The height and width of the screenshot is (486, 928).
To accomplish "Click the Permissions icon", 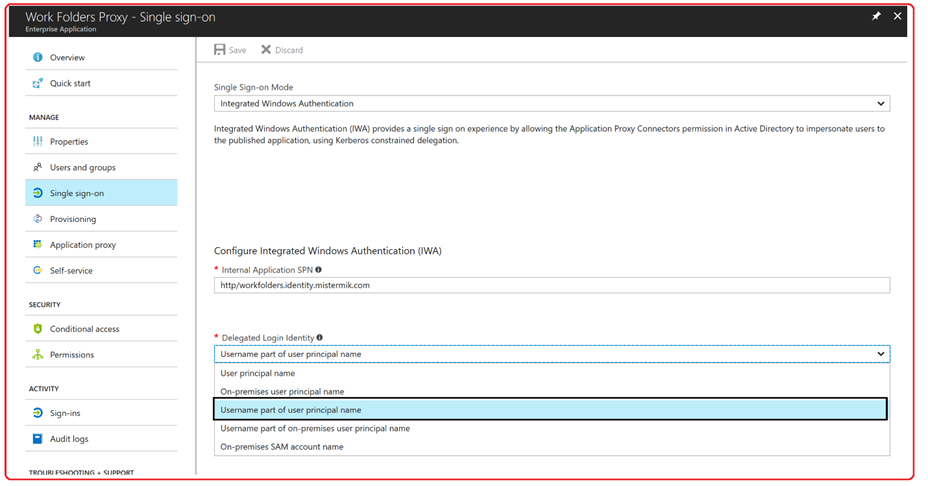I will click(x=38, y=355).
